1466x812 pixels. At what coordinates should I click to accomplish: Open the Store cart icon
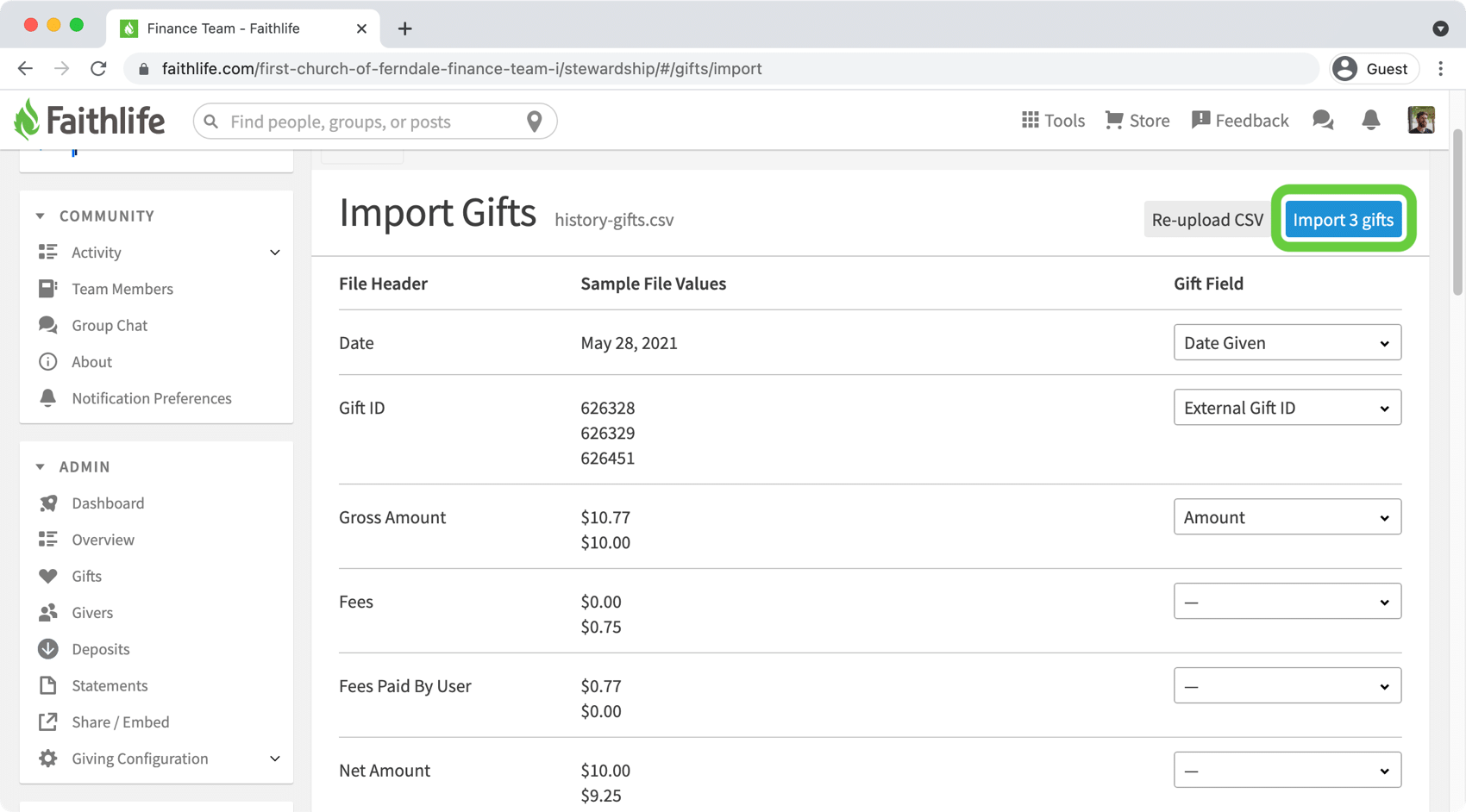[x=1114, y=120]
